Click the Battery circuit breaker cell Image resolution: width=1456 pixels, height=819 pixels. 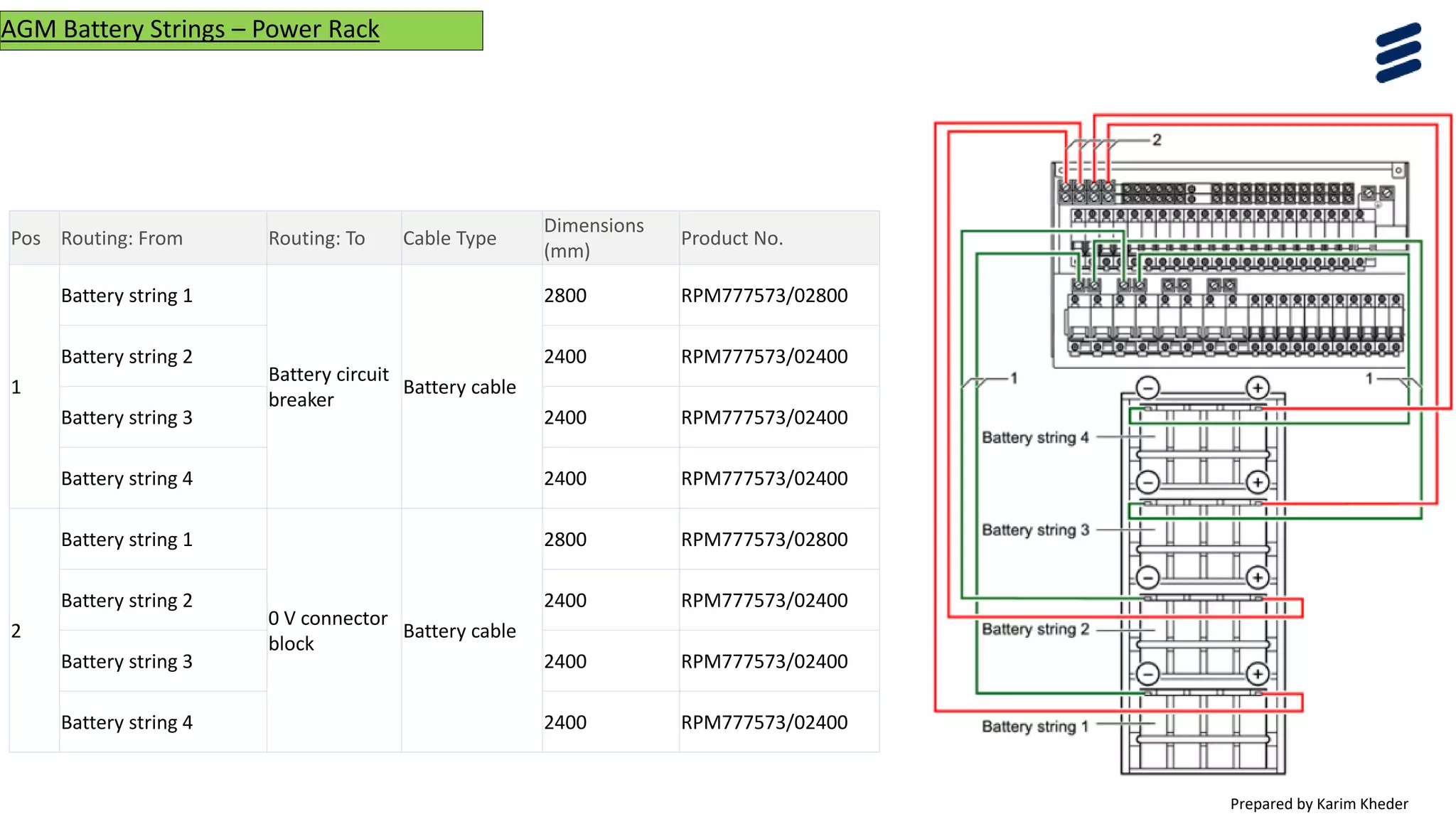pyautogui.click(x=328, y=387)
